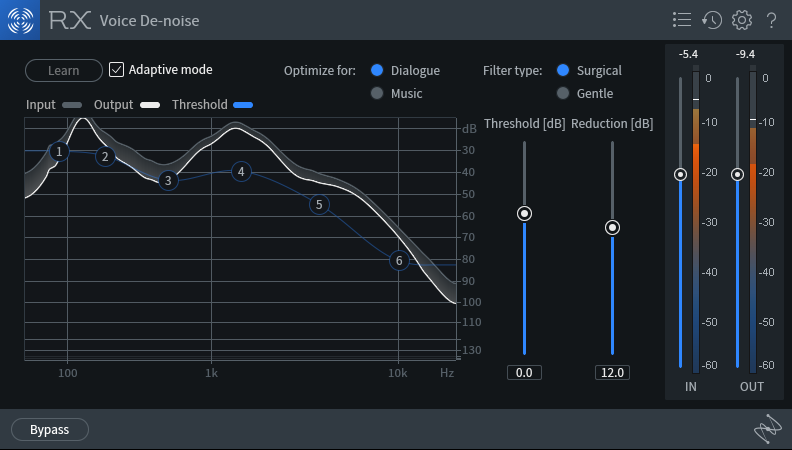
Task: Select threshold node 3
Action: (x=168, y=180)
